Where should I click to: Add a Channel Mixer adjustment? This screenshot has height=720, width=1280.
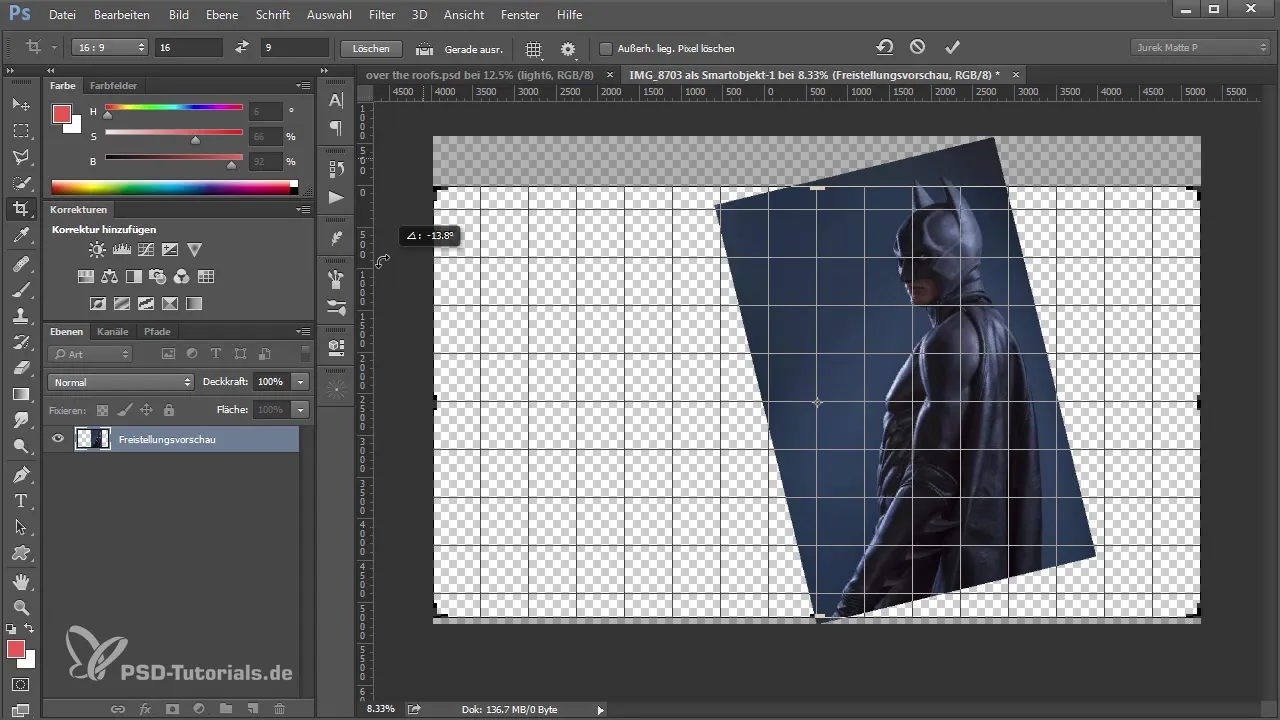point(182,277)
